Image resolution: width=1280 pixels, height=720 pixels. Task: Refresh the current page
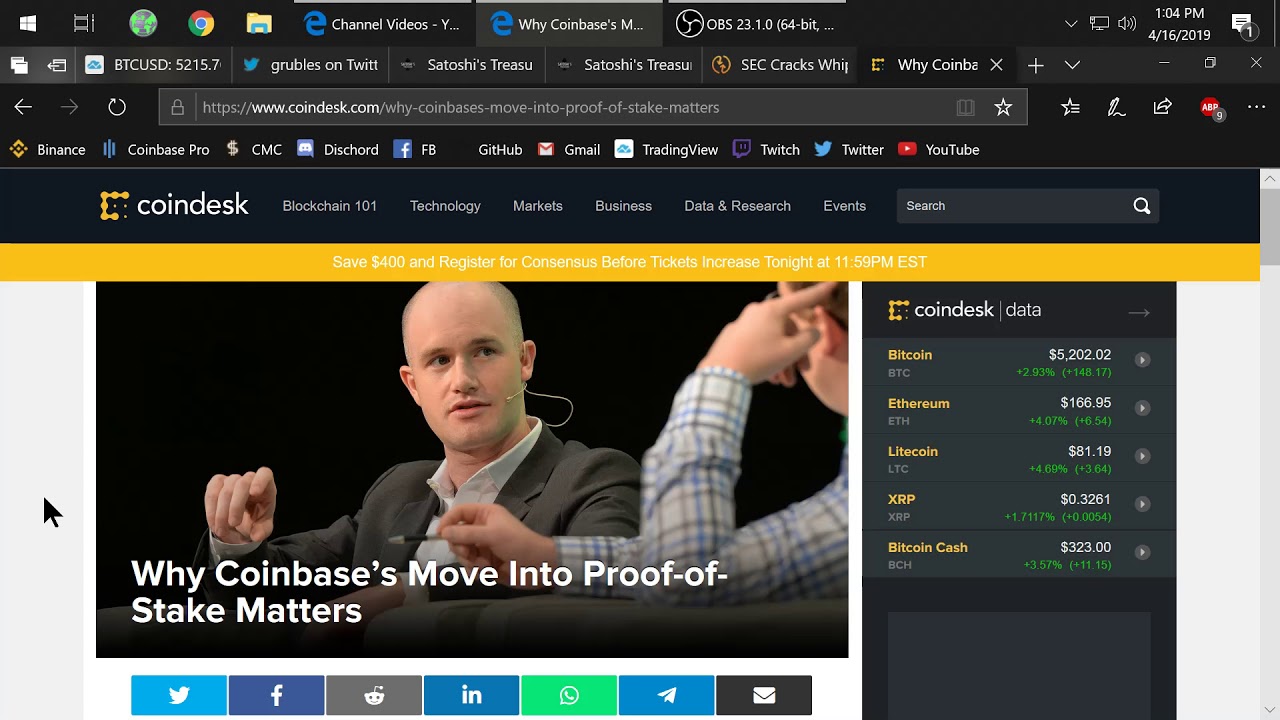(117, 107)
